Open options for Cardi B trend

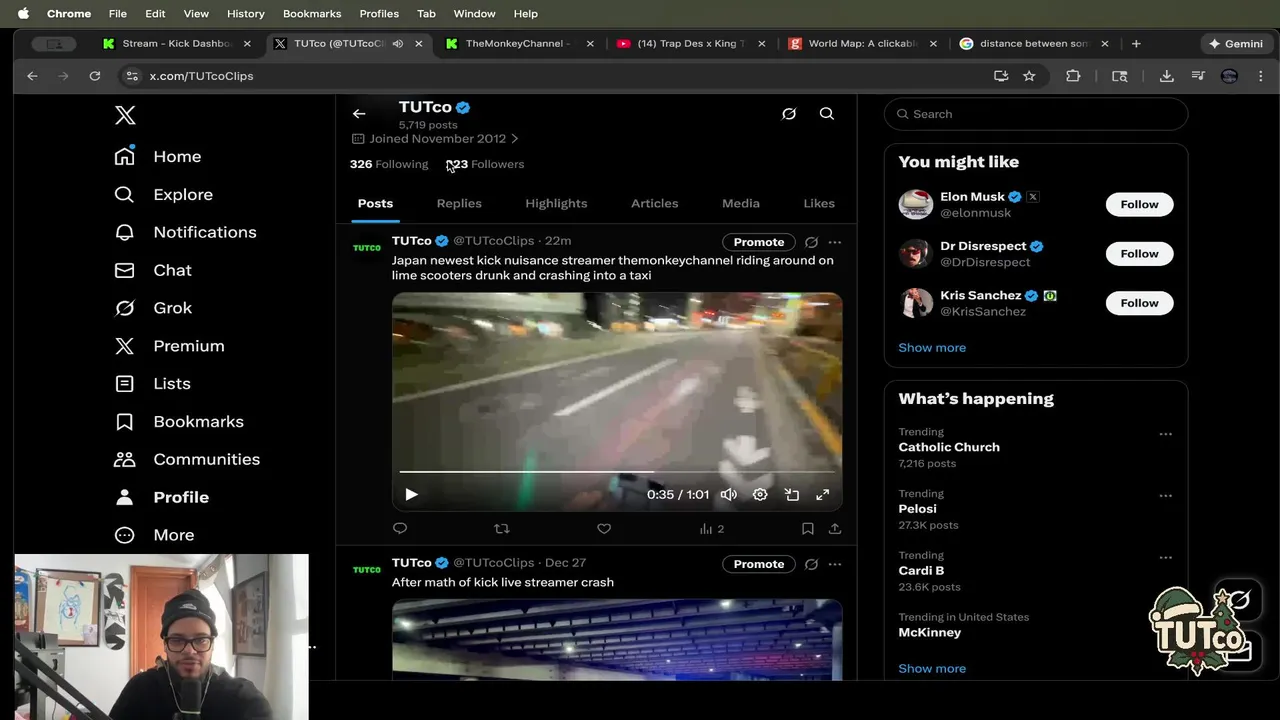tap(1165, 557)
